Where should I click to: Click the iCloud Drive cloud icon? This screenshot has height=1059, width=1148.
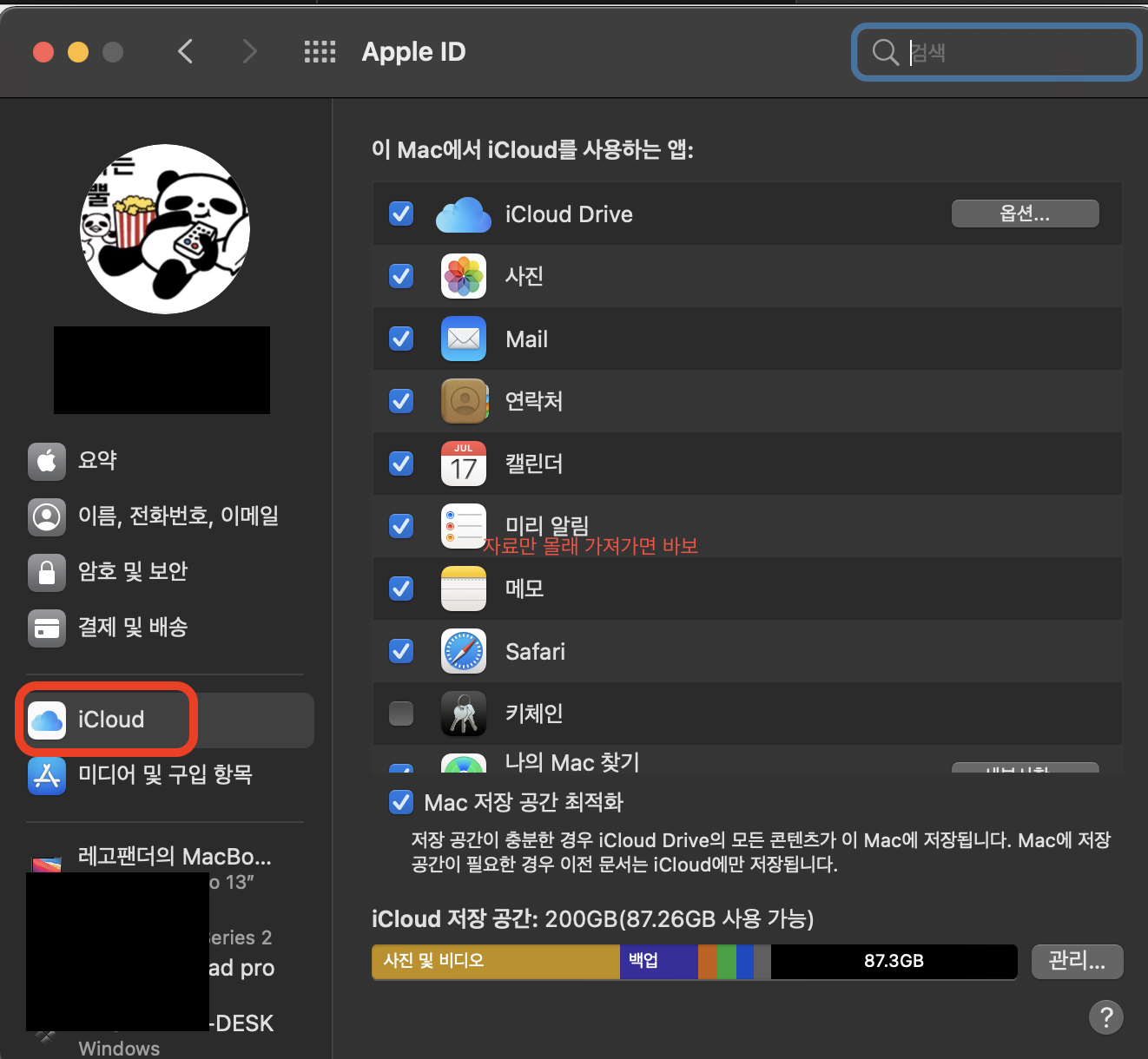[x=464, y=214]
